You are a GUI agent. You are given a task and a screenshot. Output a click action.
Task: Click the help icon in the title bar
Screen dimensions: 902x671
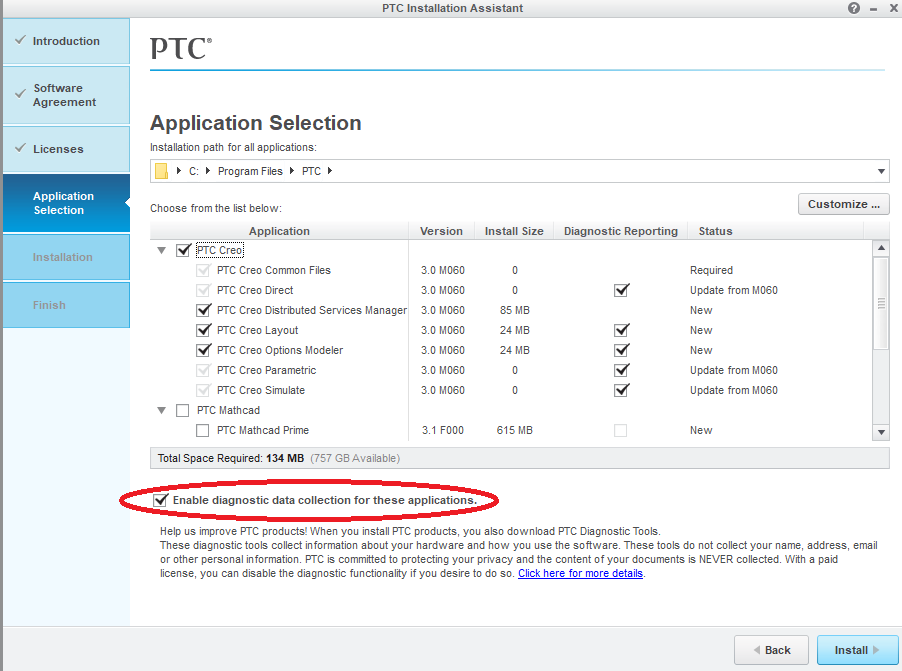pyautogui.click(x=853, y=8)
